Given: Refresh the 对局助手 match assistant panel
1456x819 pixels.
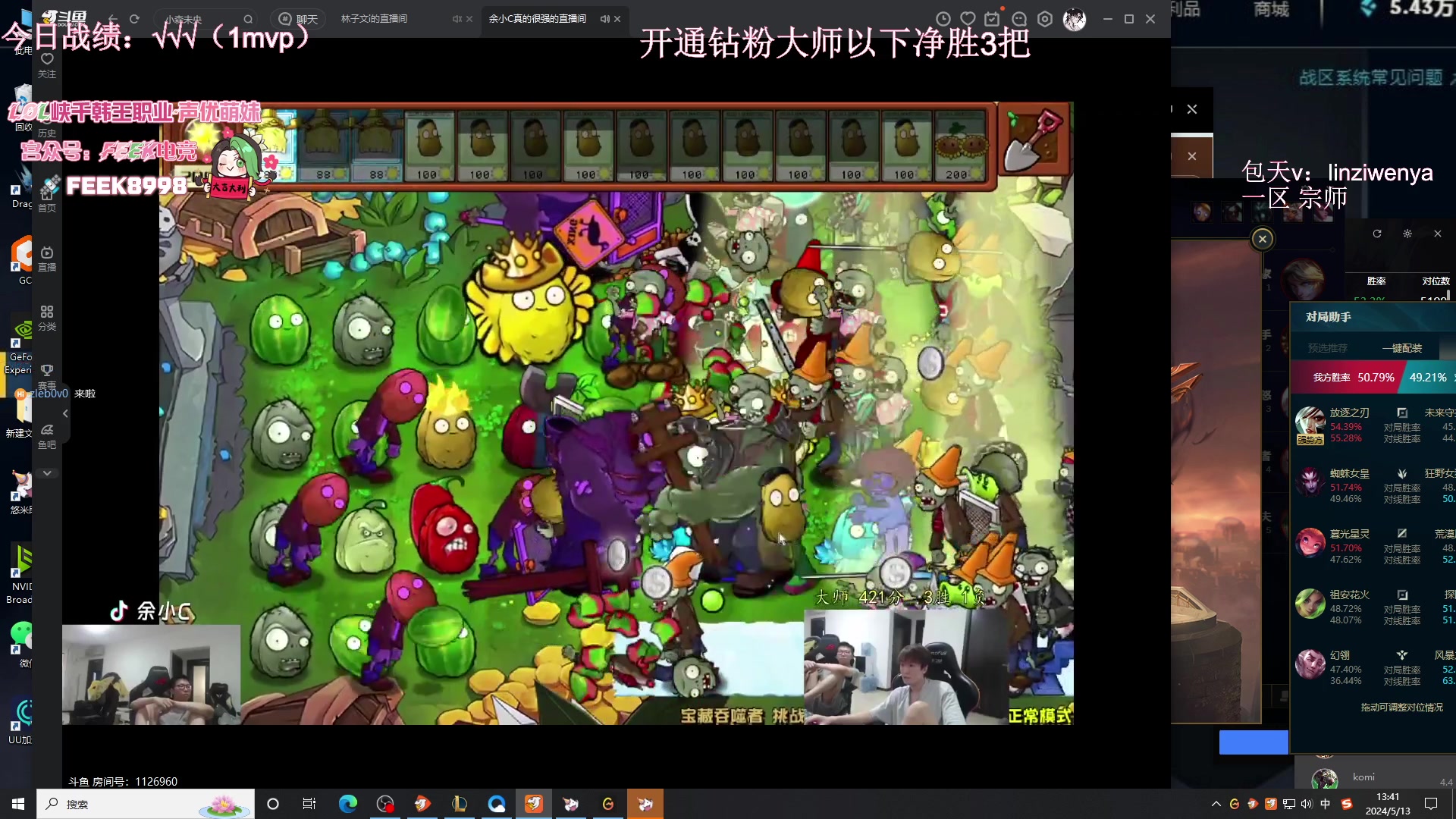Looking at the screenshot, I should click(x=1377, y=234).
